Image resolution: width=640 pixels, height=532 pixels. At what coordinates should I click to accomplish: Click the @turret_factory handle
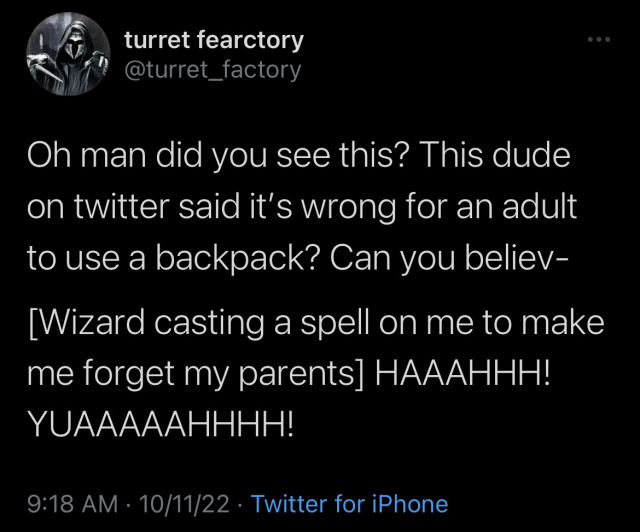pyautogui.click(x=212, y=70)
